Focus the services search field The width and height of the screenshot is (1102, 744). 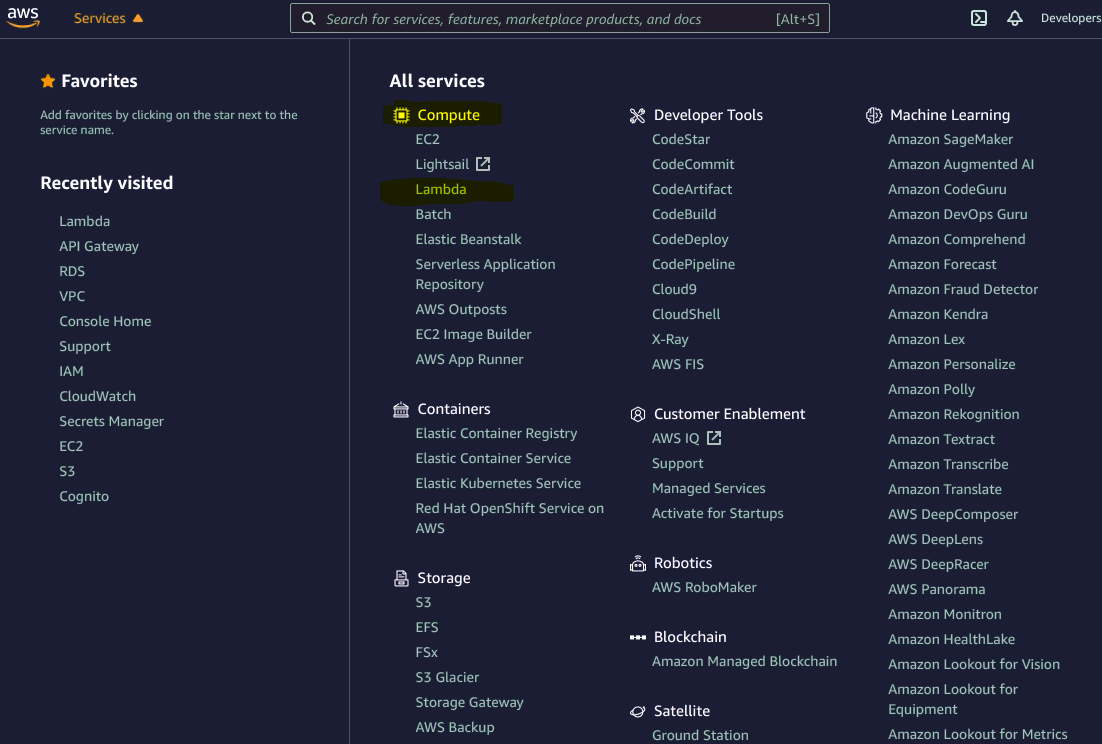tap(559, 18)
